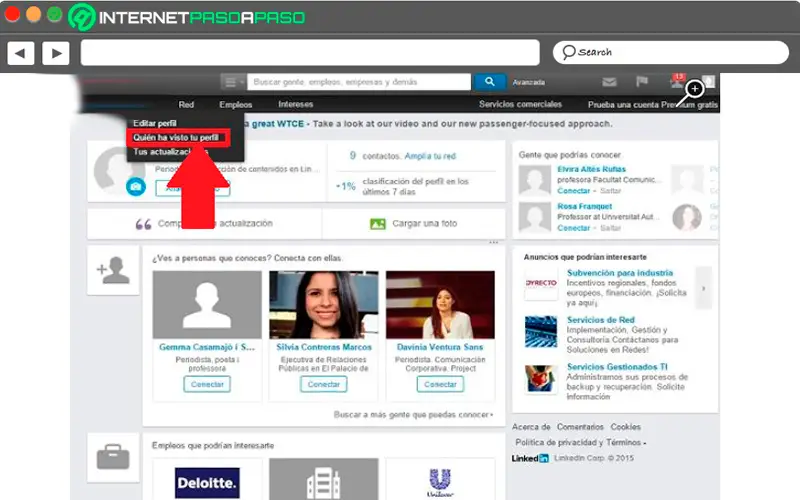Select Editar perfil from dropdown

pos(155,123)
